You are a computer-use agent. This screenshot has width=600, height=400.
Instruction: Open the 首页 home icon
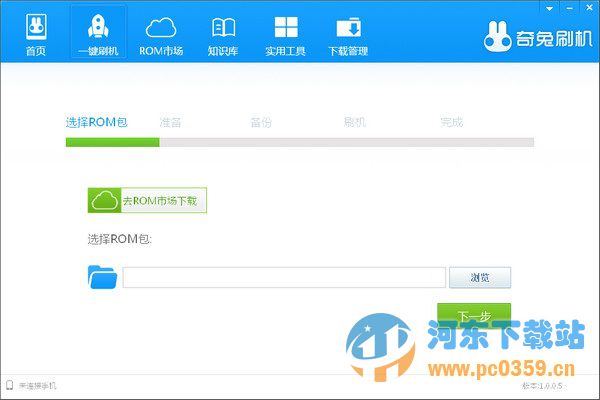(36, 27)
